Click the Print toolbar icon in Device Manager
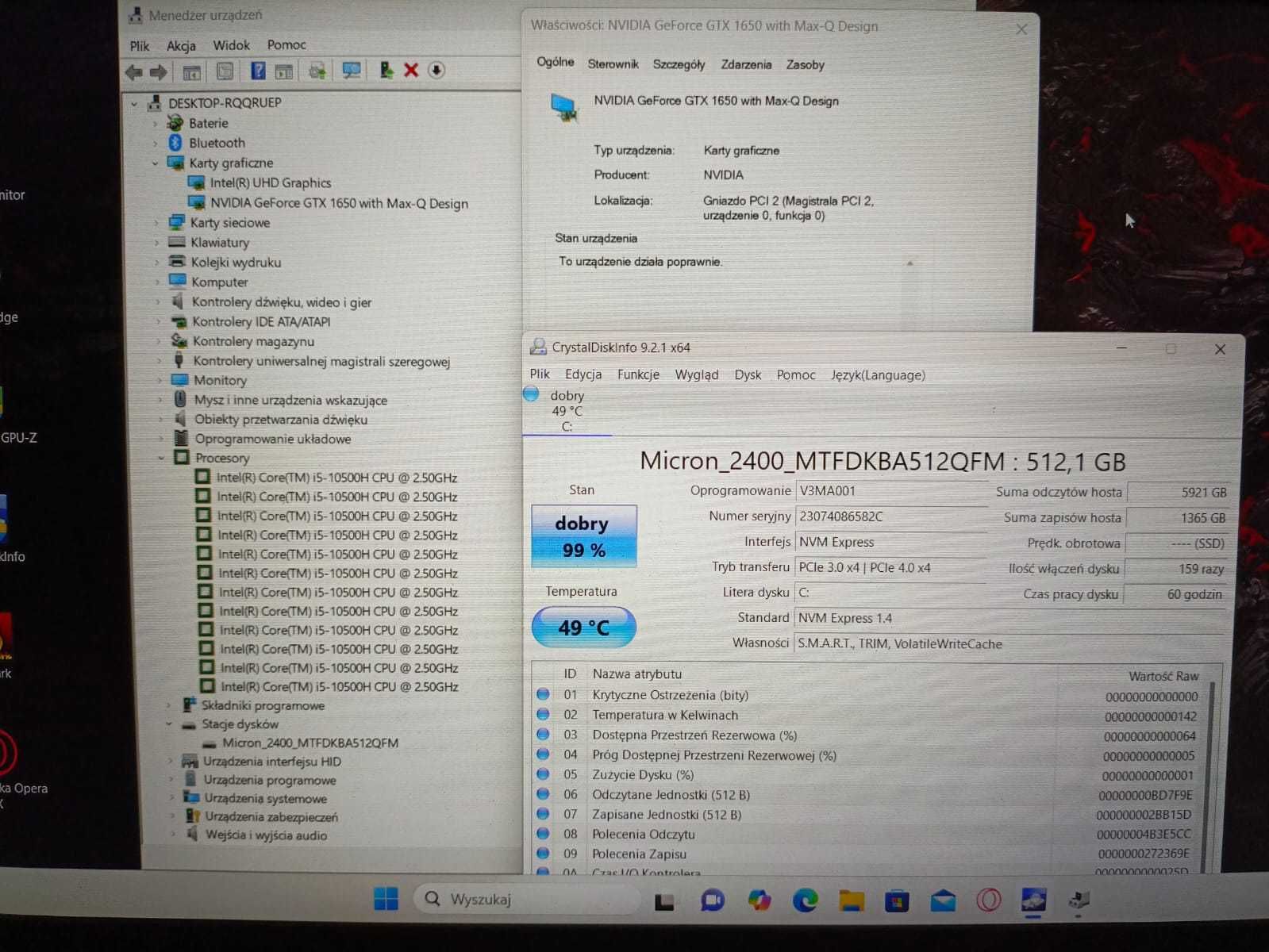Screen dimensions: 1269x952 [x=317, y=71]
